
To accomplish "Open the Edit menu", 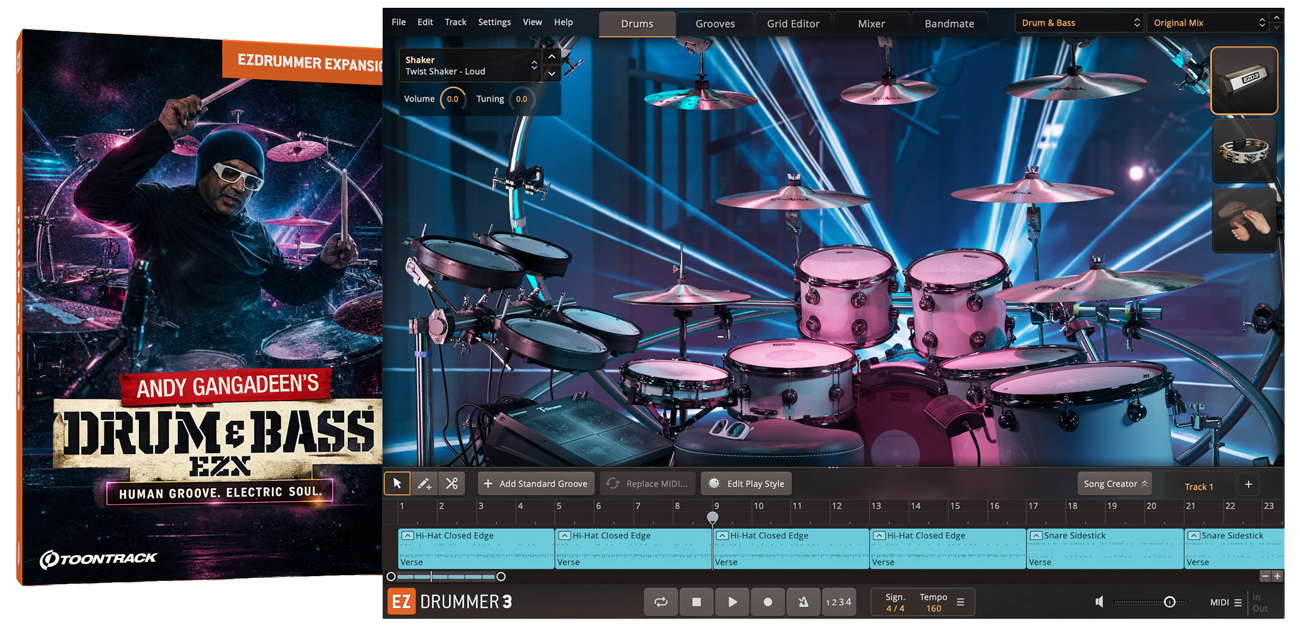I will click(x=425, y=22).
